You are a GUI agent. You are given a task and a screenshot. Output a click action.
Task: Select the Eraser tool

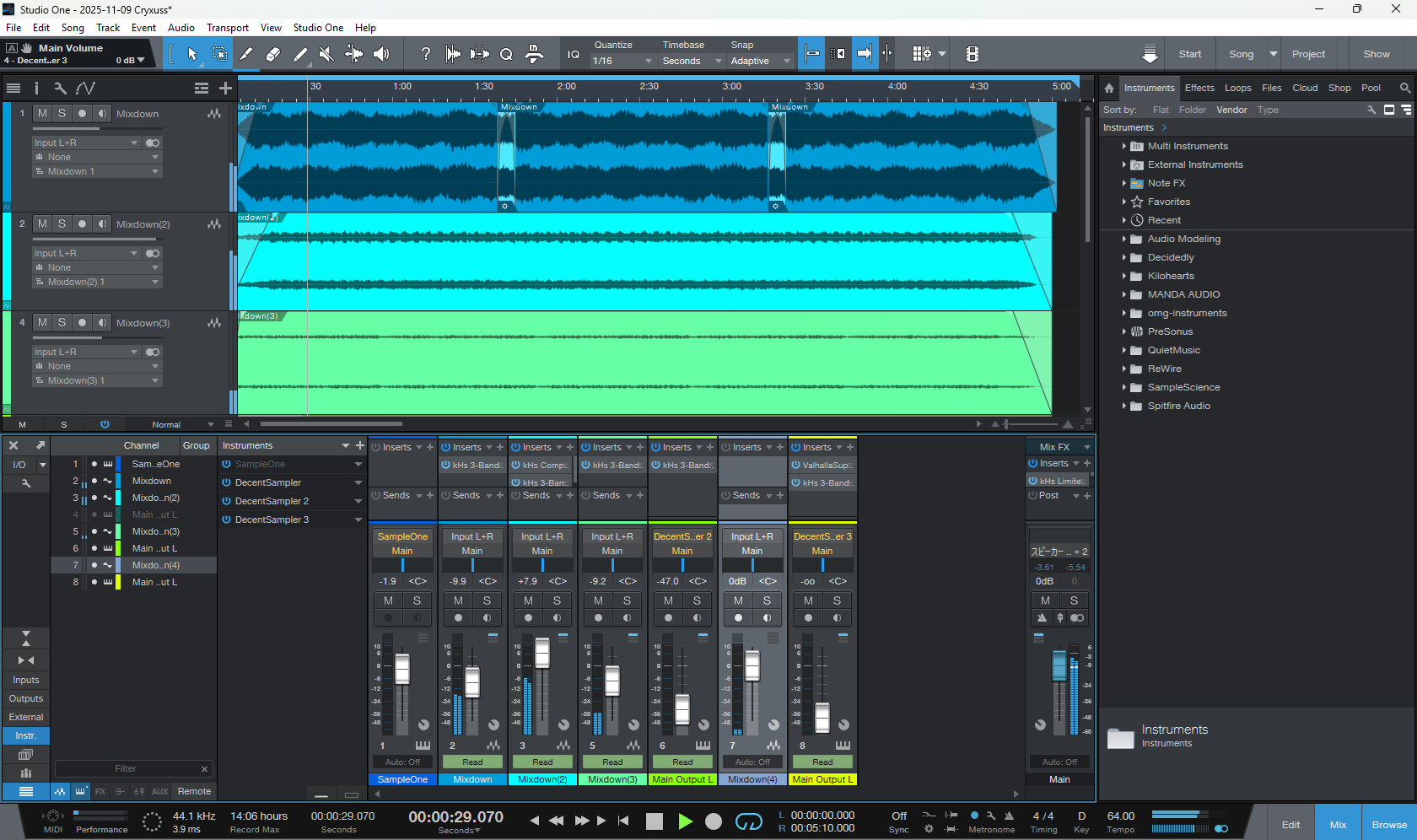click(x=272, y=53)
